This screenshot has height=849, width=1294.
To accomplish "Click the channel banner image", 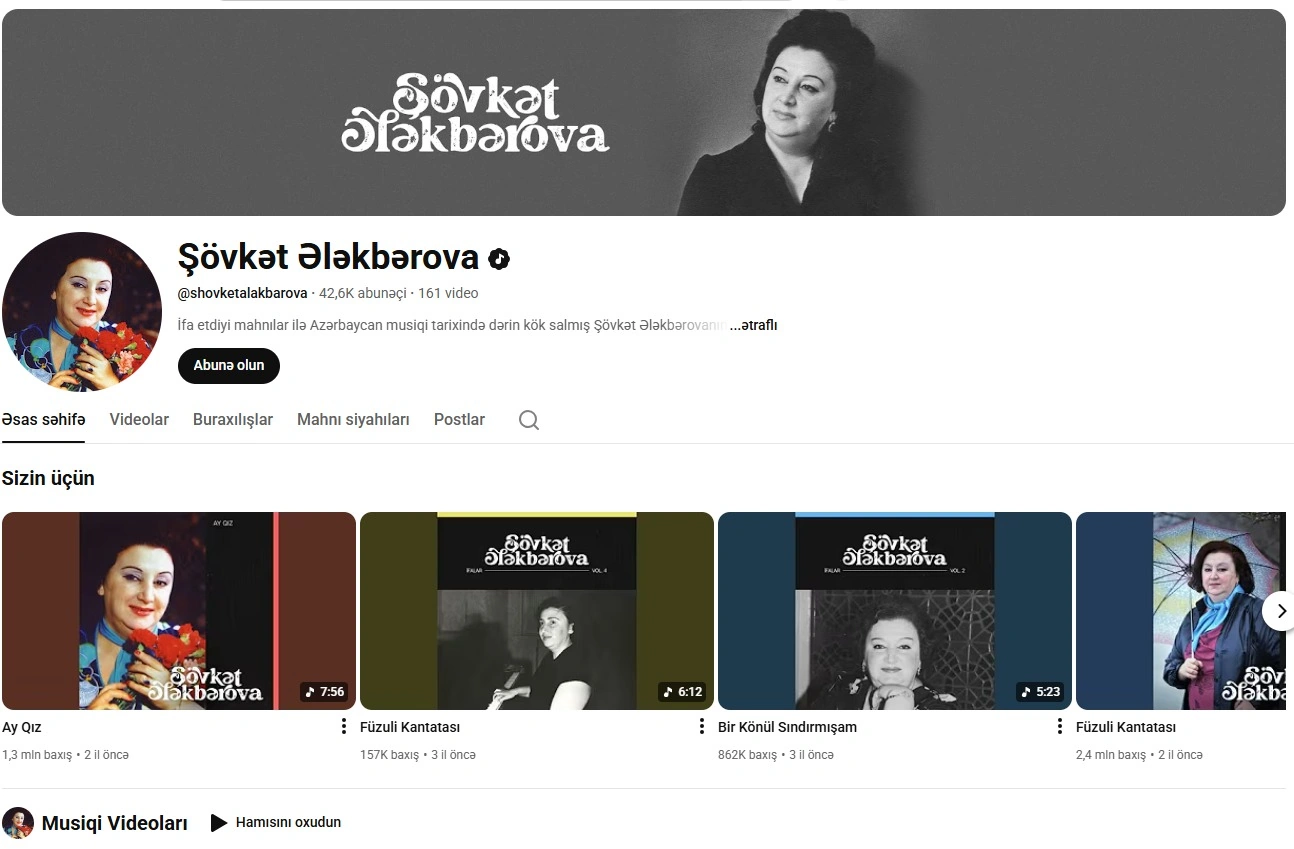I will coord(644,112).
